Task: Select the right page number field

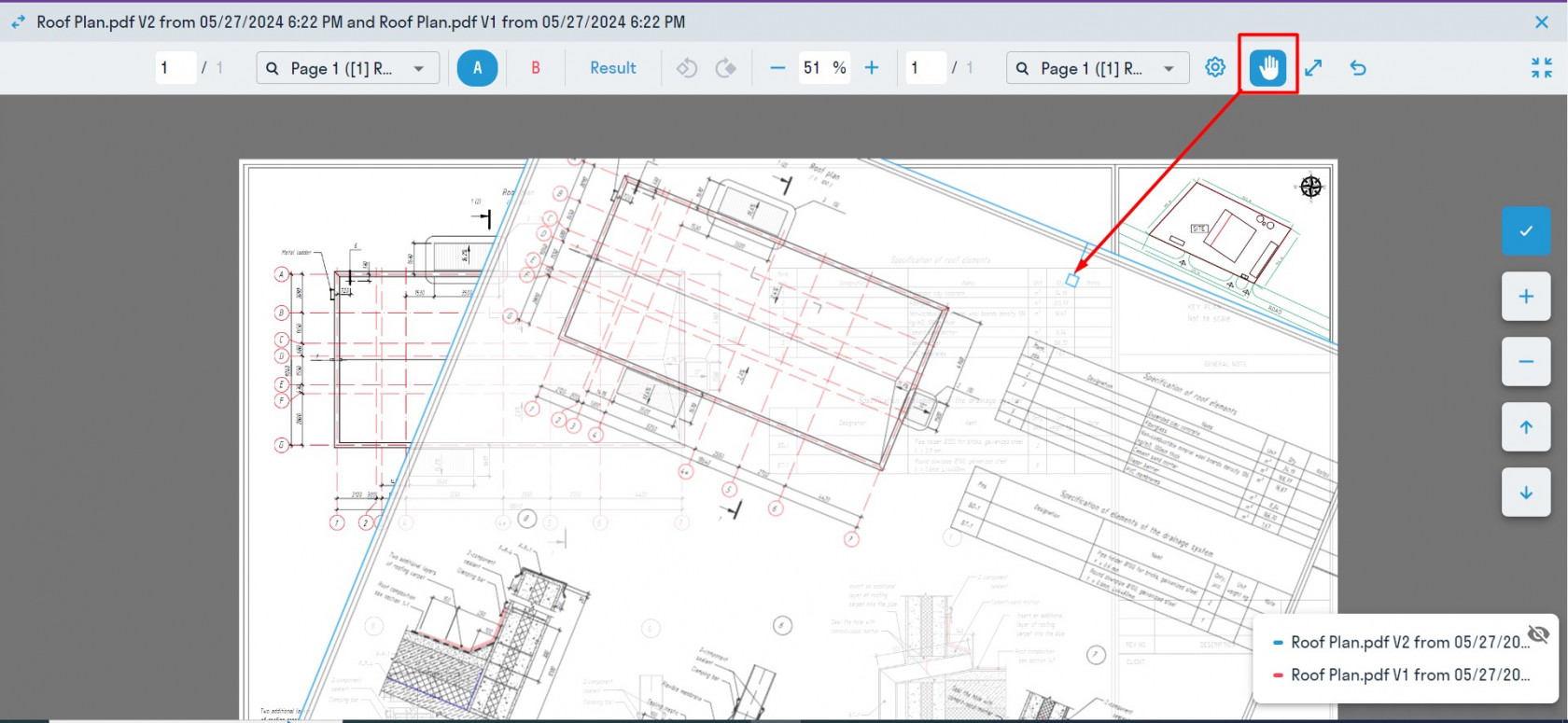Action: (x=926, y=68)
